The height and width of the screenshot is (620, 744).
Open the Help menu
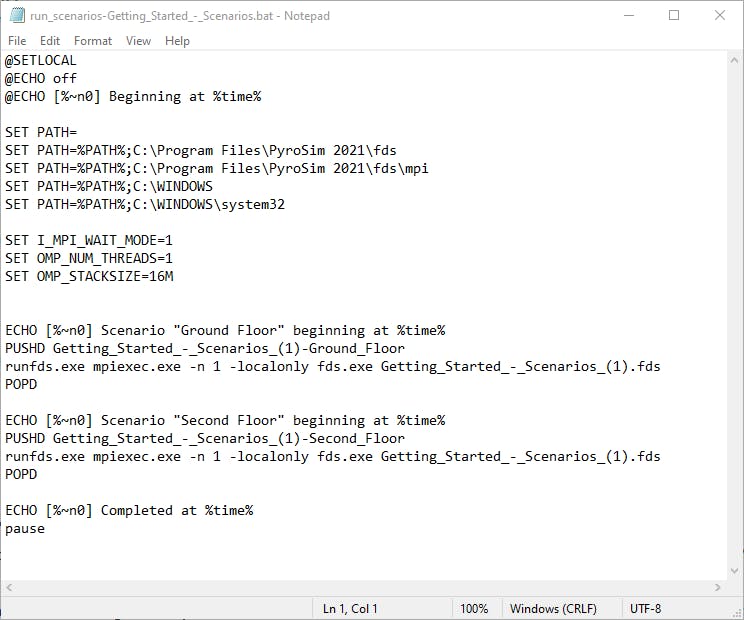(177, 41)
